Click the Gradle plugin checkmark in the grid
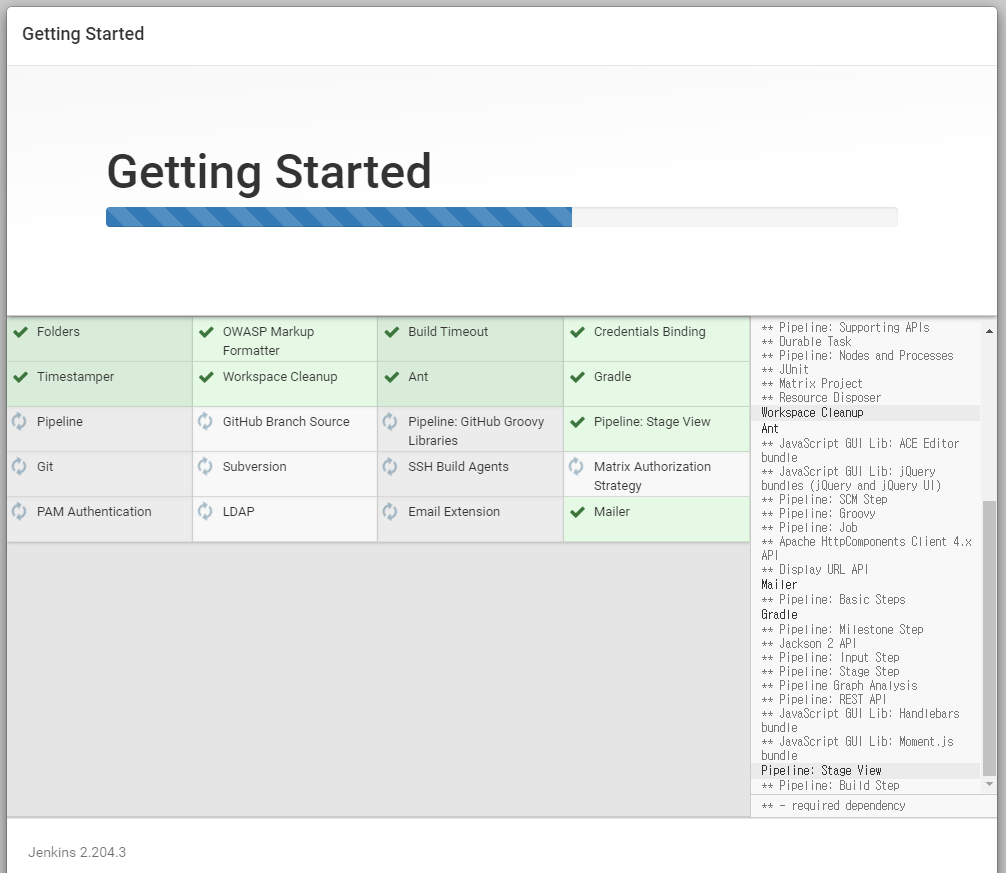 pyautogui.click(x=577, y=377)
